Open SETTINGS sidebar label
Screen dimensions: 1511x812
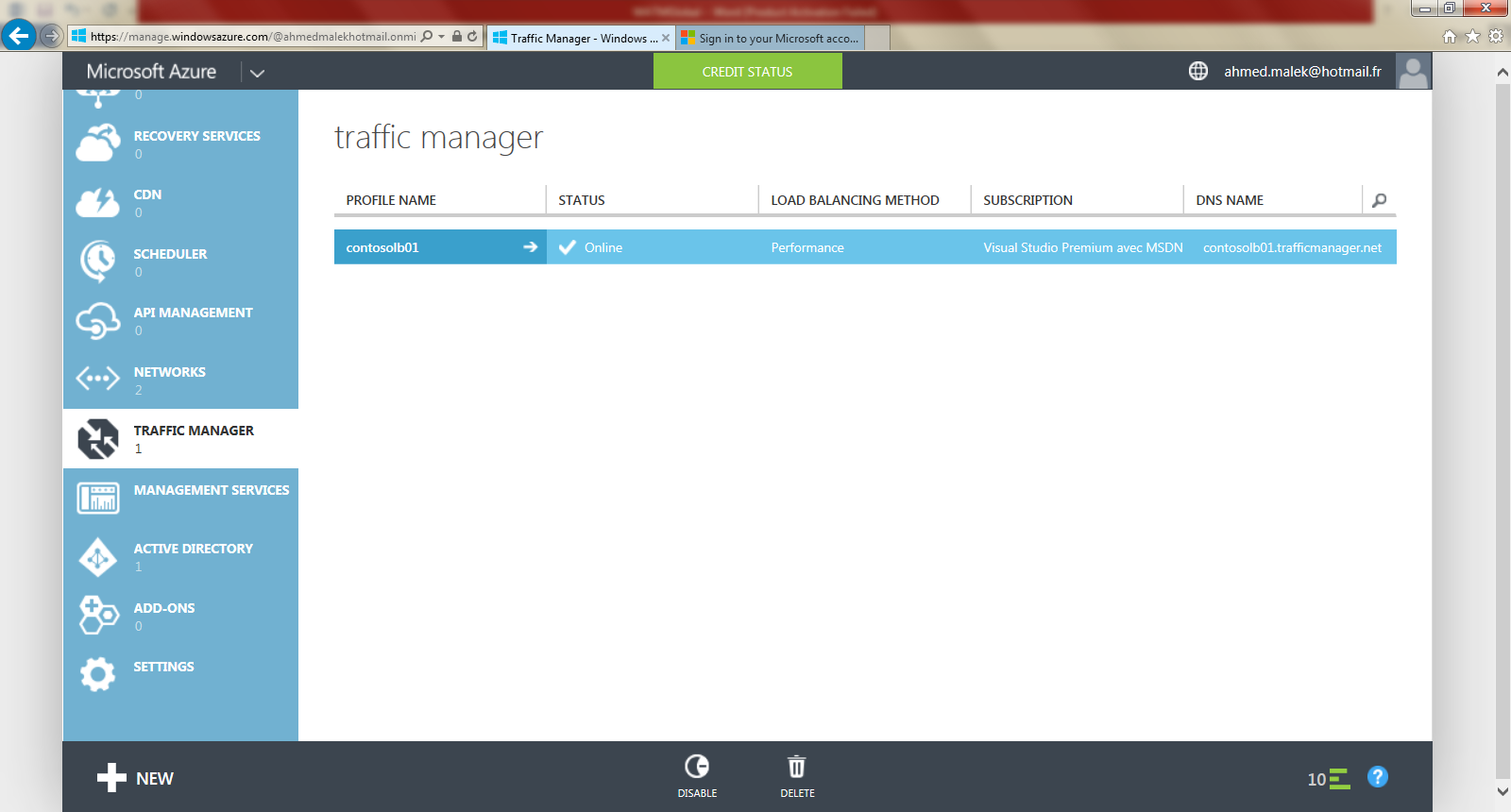pos(163,667)
